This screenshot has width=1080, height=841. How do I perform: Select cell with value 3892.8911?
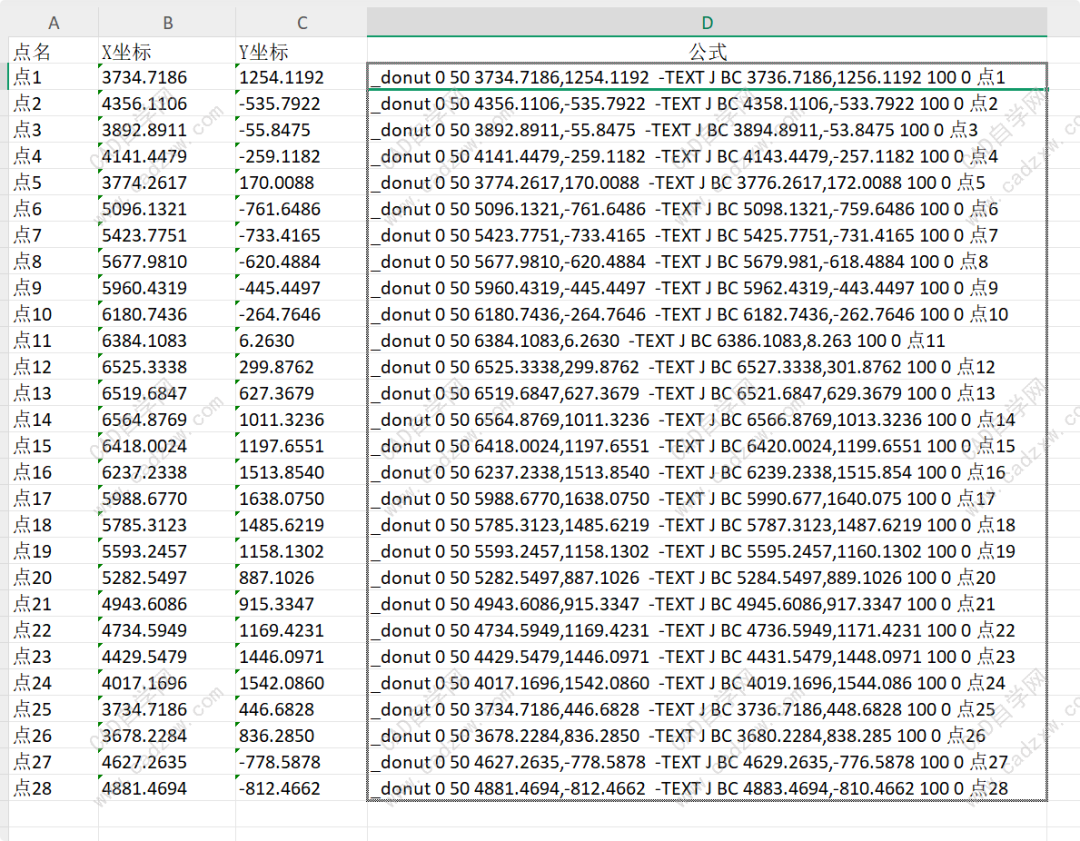tap(167, 129)
